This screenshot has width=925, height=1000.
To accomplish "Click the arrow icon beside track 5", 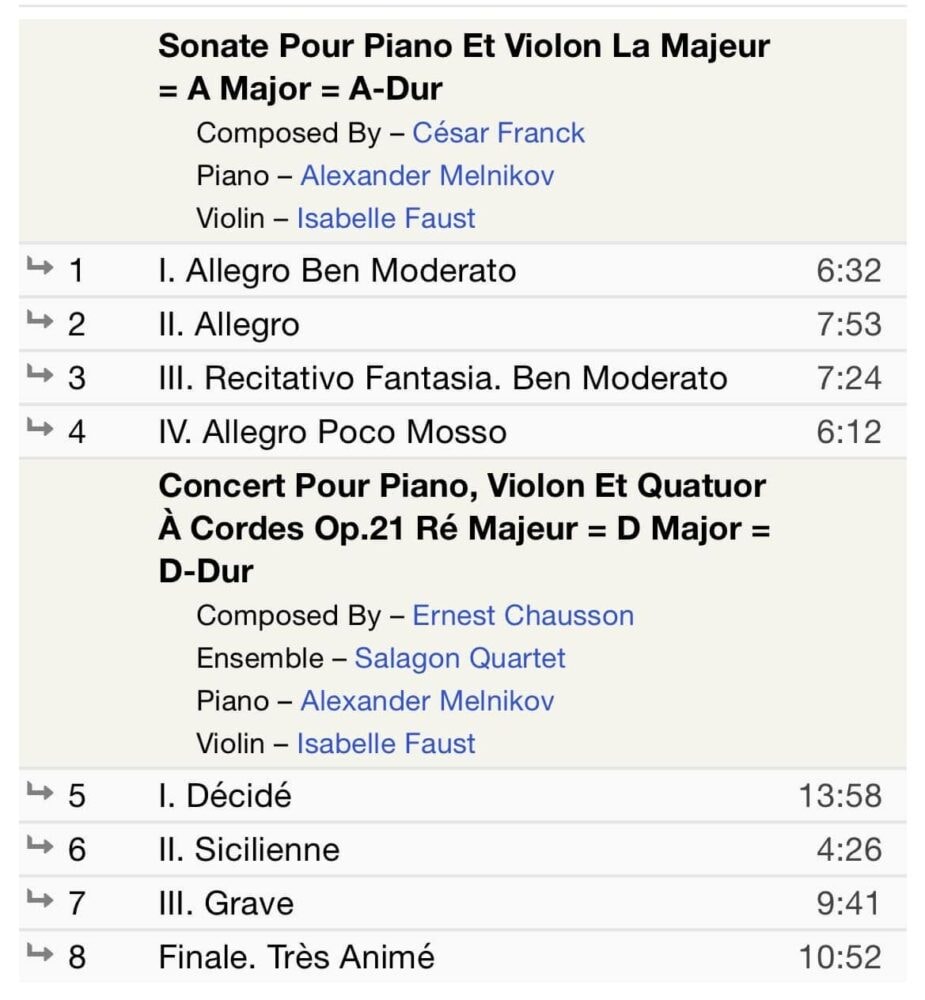I will [x=40, y=791].
